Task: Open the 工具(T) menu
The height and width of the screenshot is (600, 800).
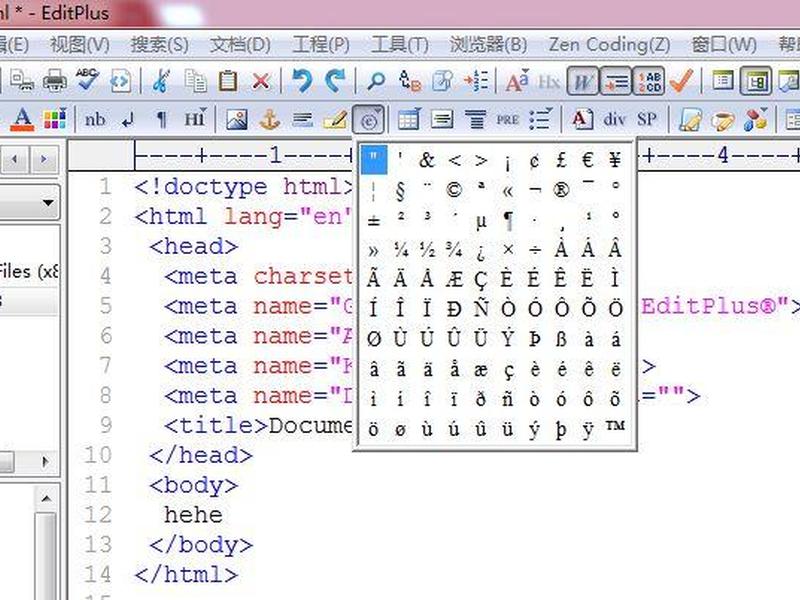Action: pyautogui.click(x=399, y=45)
